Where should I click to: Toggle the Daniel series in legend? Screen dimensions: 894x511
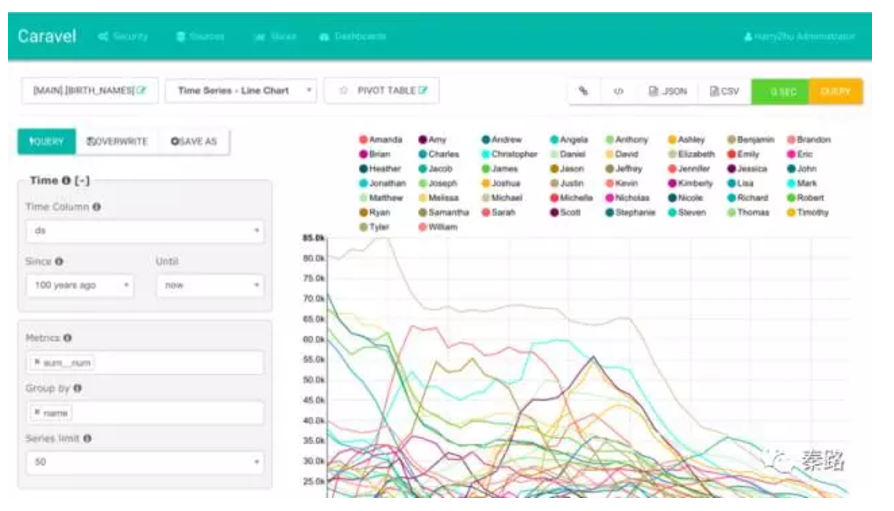coord(568,155)
